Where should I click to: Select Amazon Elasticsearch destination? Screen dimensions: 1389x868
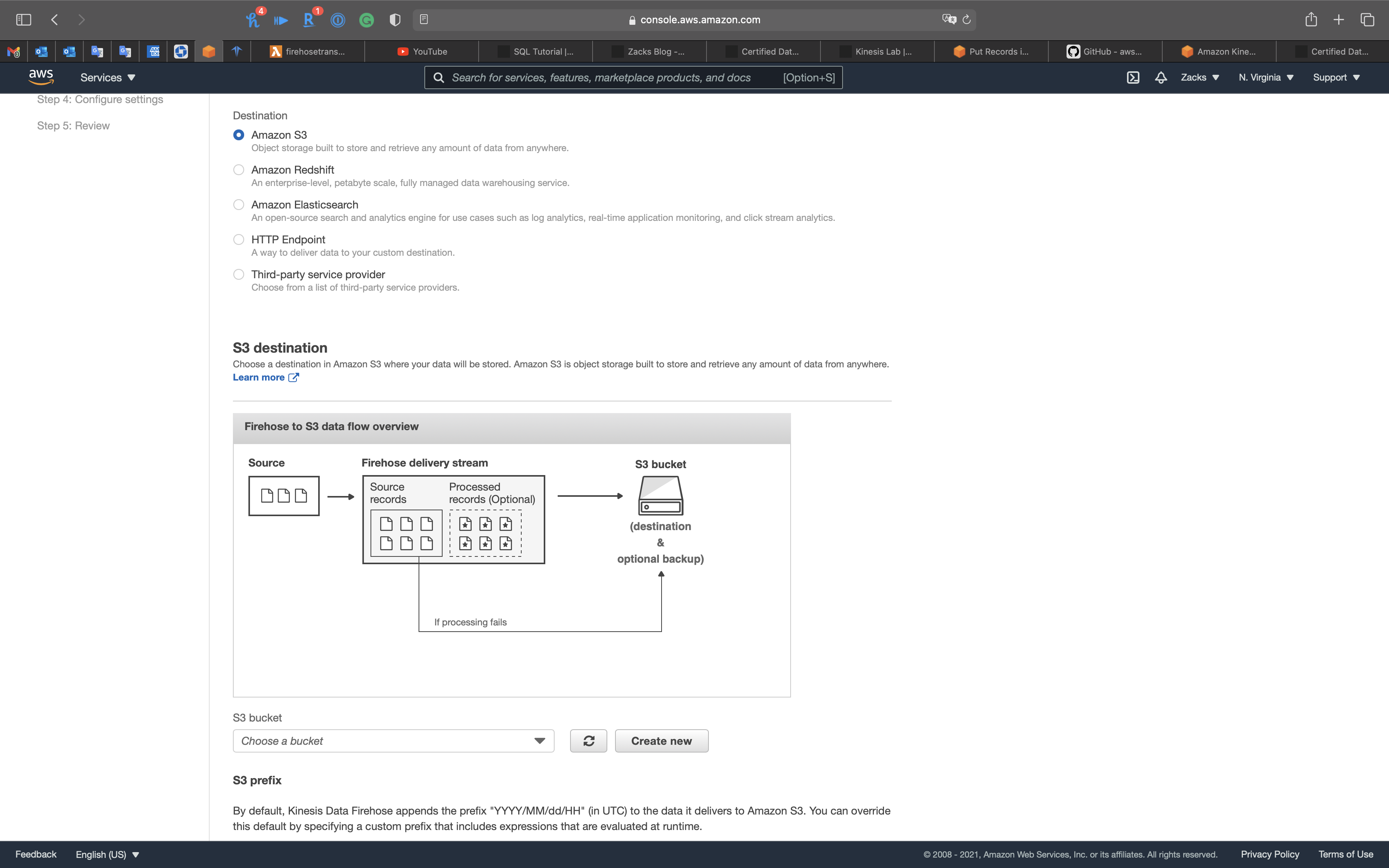pos(239,205)
